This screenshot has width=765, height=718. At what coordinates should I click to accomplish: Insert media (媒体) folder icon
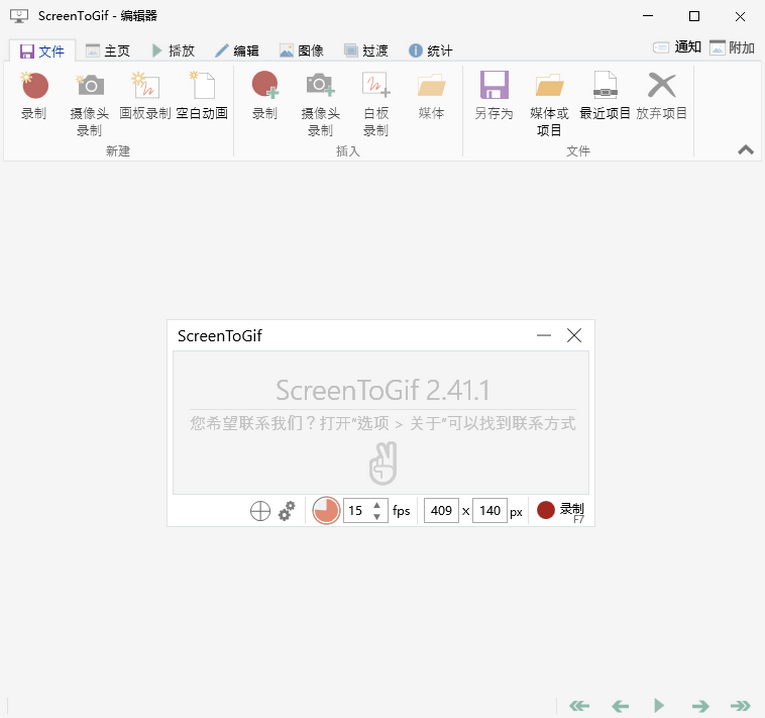tap(431, 97)
